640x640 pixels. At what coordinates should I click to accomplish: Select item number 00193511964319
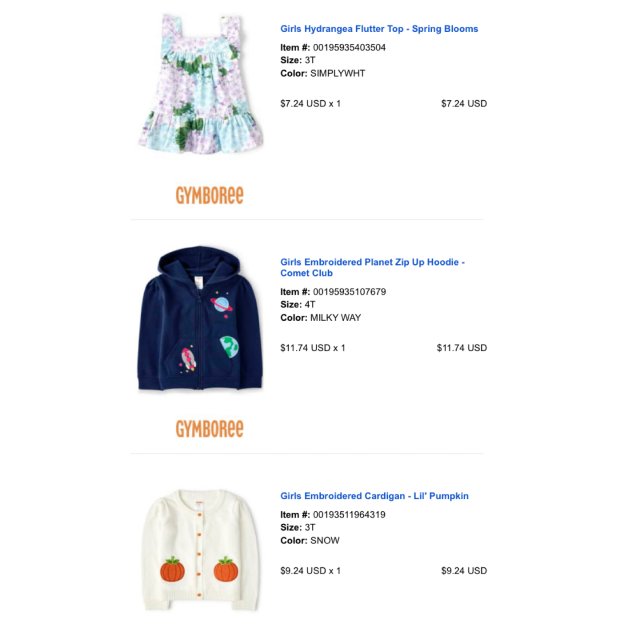(x=349, y=515)
